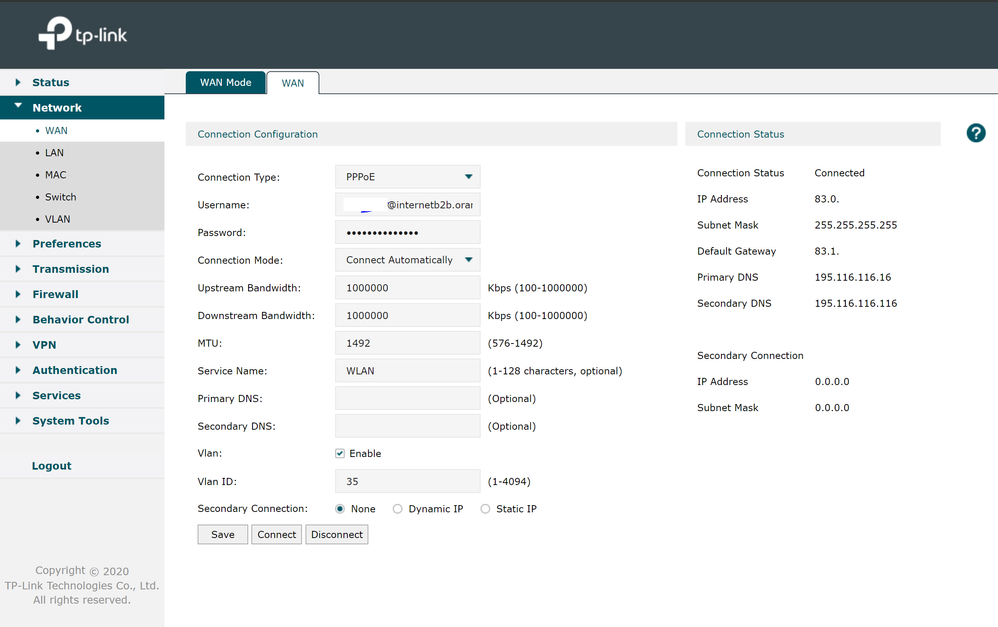Switch to the WAN Mode tab
This screenshot has height=627, width=998.
click(x=225, y=82)
